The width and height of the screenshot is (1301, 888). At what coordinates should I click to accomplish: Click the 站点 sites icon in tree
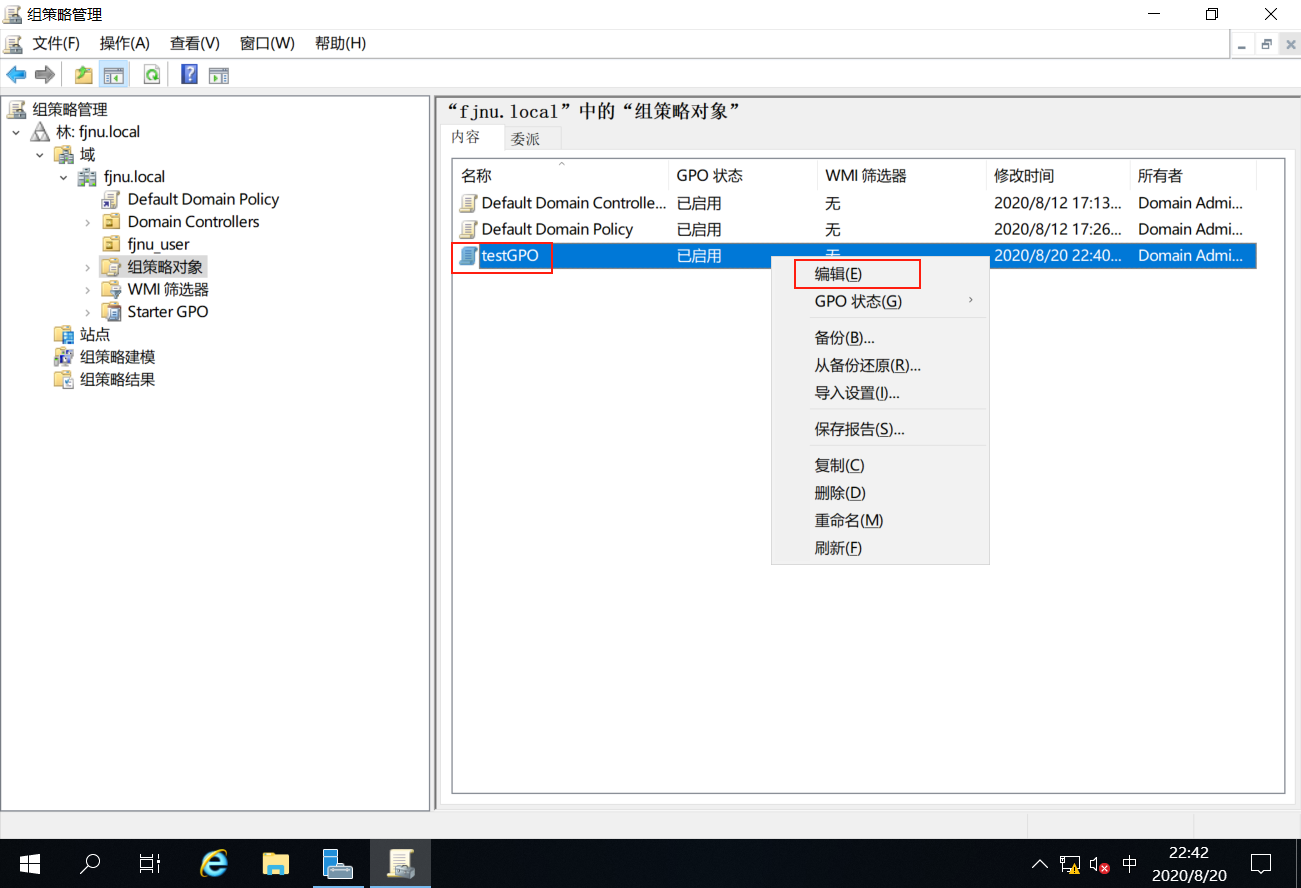tap(64, 334)
